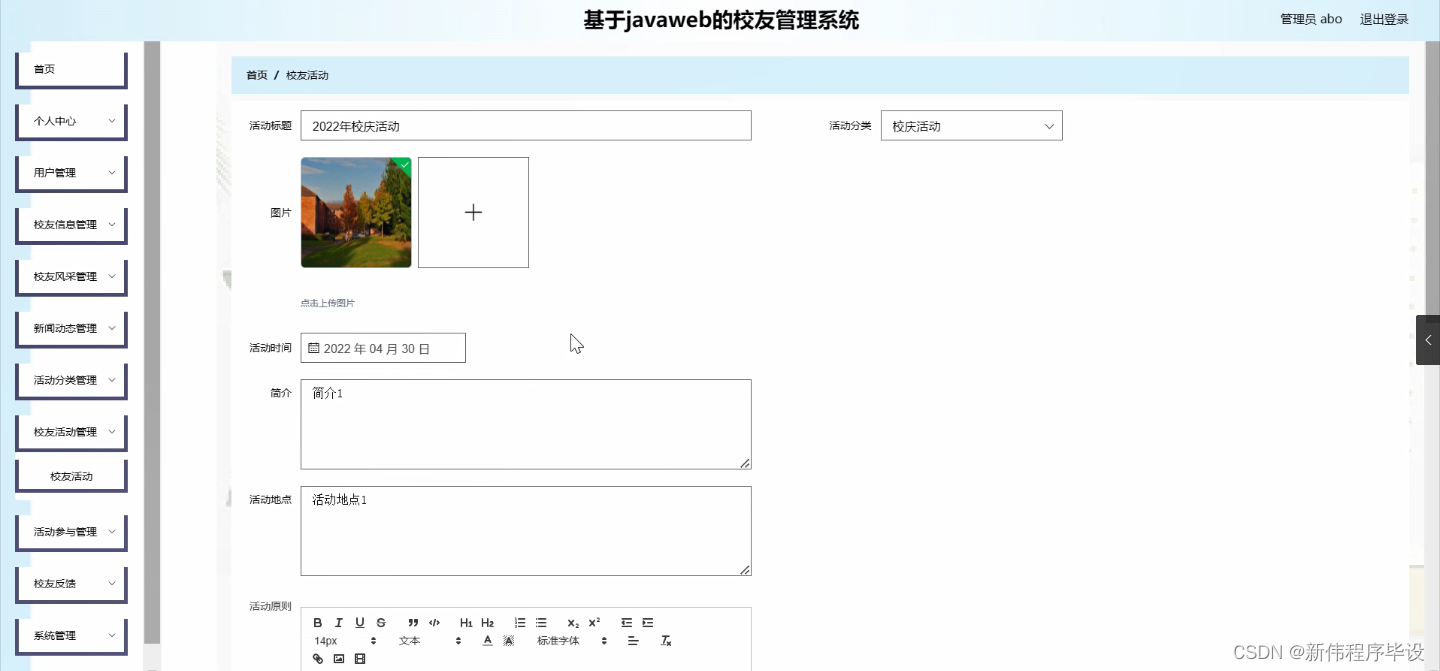This screenshot has width=1440, height=671.
Task: Expand the 用户管理 sidebar menu
Action: pos(70,172)
